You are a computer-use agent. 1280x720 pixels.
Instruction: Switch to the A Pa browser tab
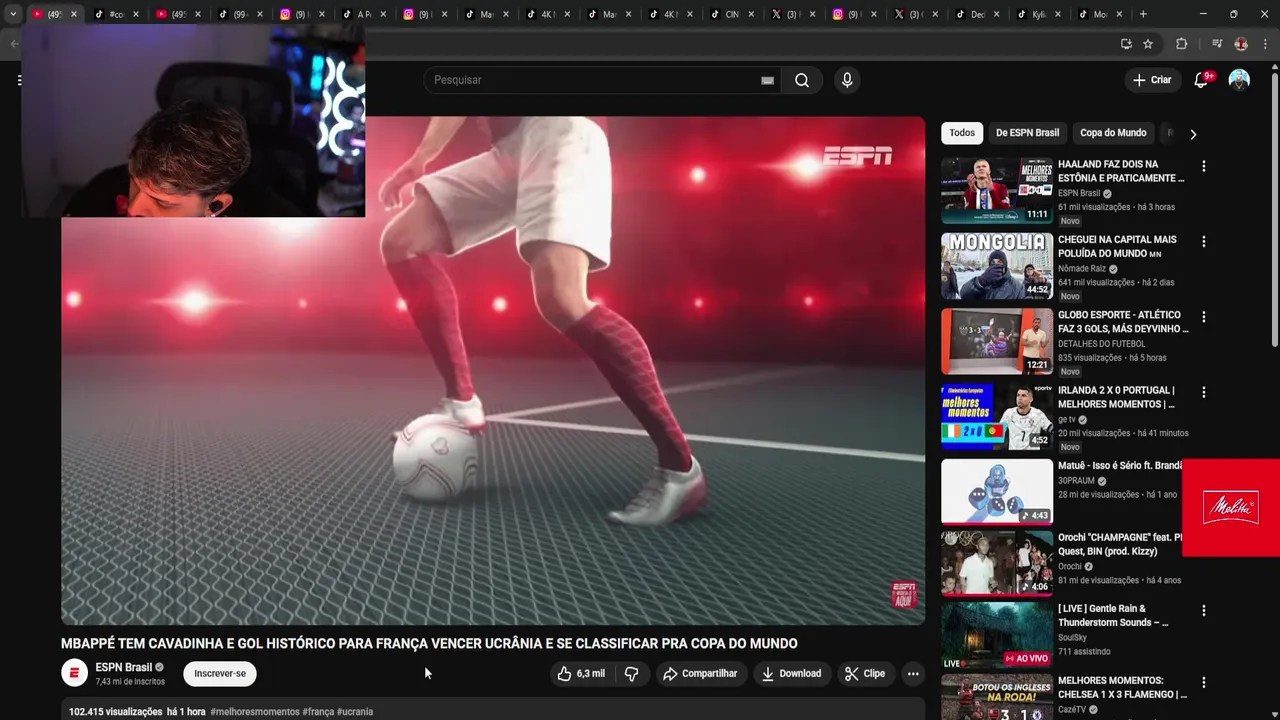pyautogui.click(x=362, y=14)
